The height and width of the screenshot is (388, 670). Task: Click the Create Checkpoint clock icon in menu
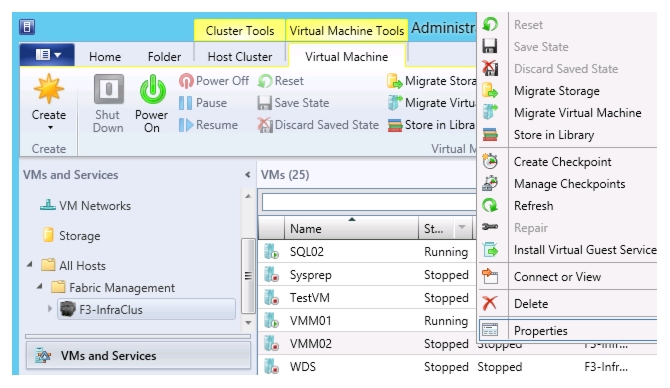pyautogui.click(x=490, y=162)
